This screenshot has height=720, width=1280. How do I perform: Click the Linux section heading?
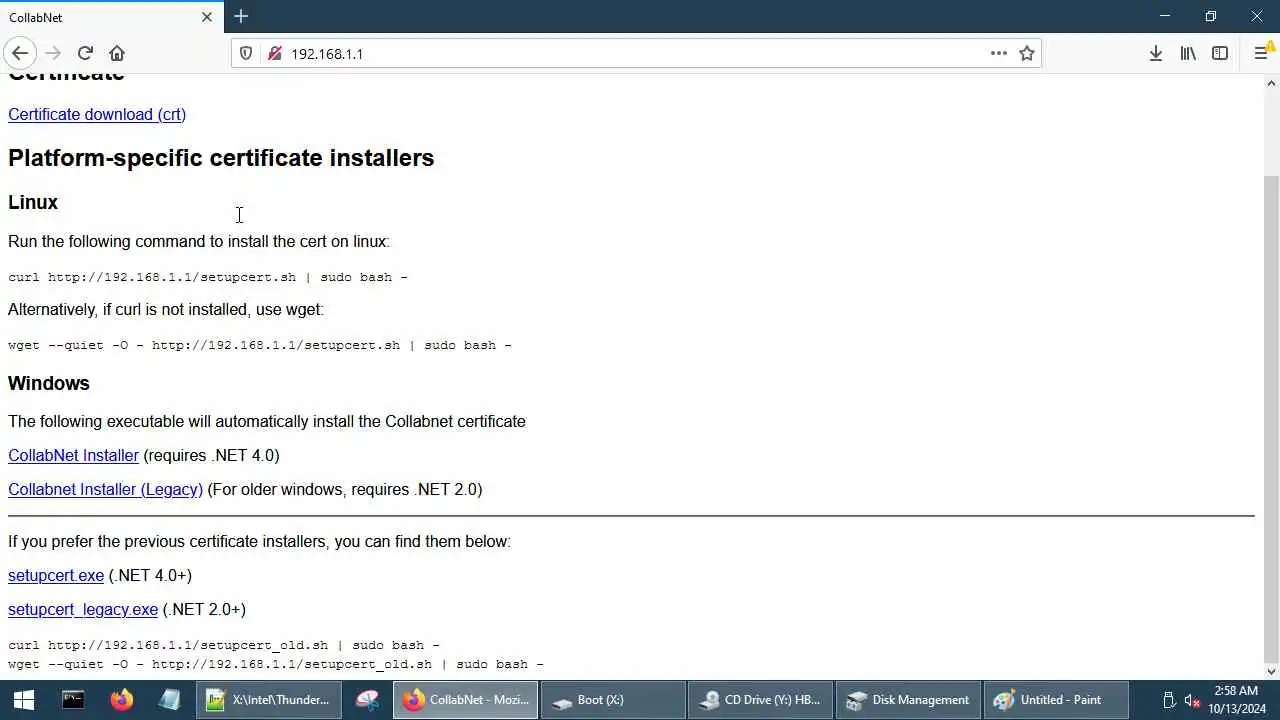[33, 202]
